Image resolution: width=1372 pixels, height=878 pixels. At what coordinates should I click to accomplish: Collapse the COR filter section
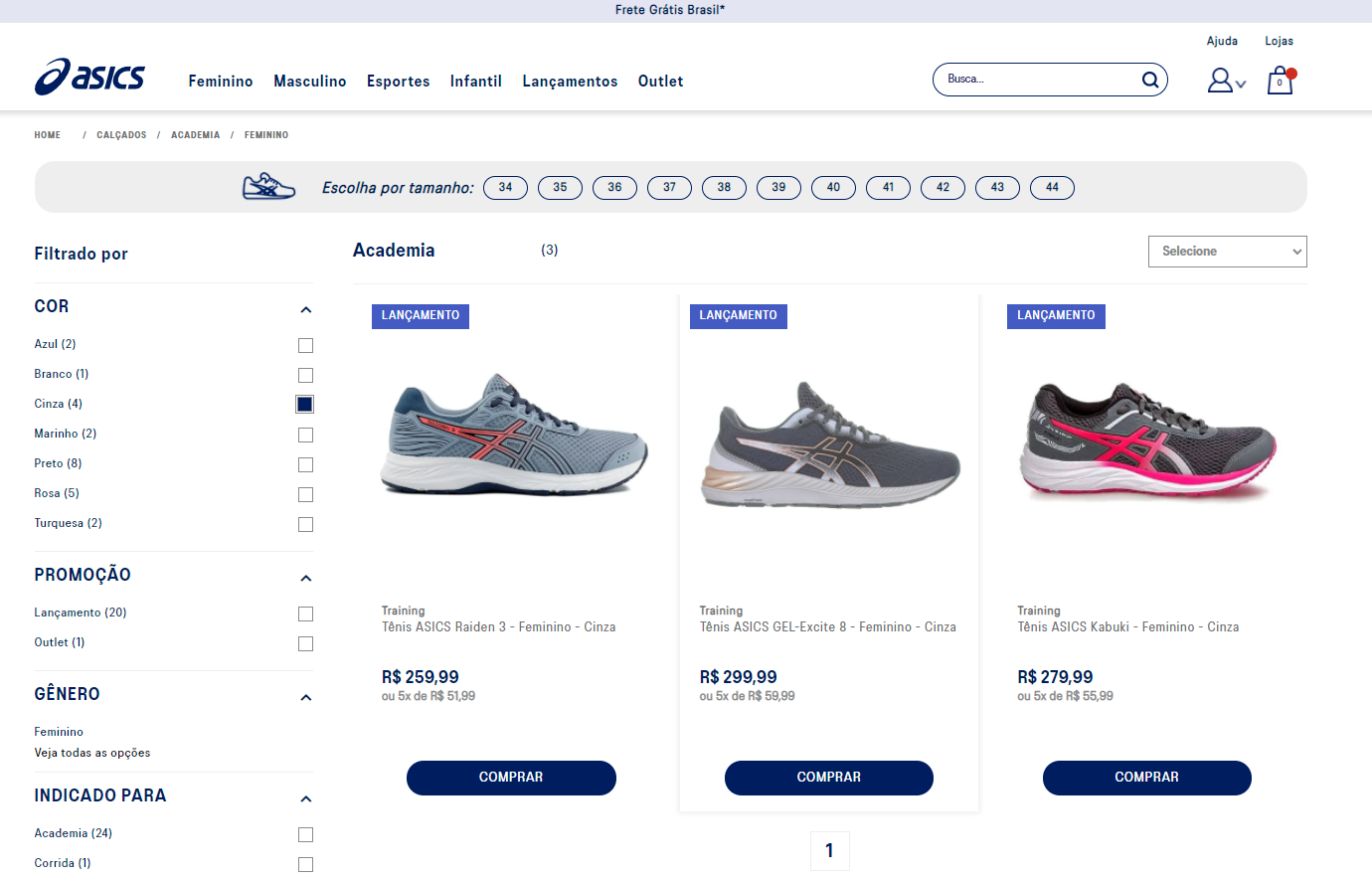pos(306,309)
